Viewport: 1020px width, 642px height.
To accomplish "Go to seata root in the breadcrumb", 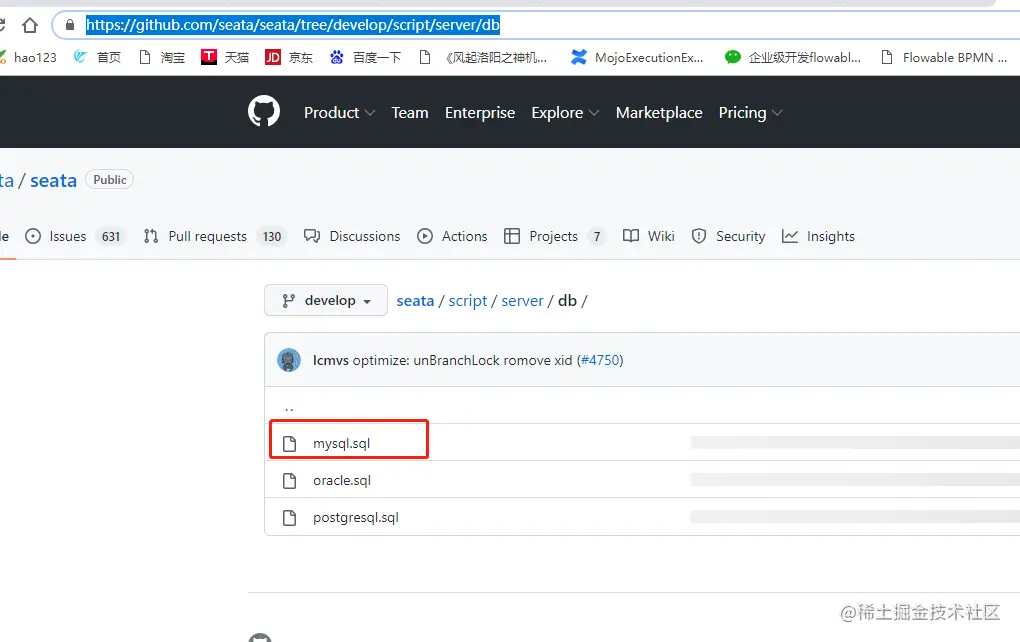I will (x=415, y=301).
